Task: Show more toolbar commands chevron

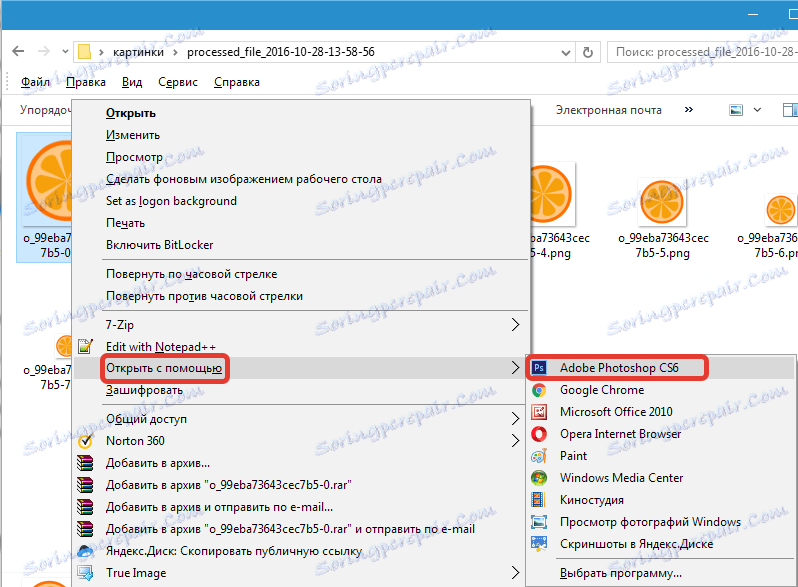Action: (689, 109)
